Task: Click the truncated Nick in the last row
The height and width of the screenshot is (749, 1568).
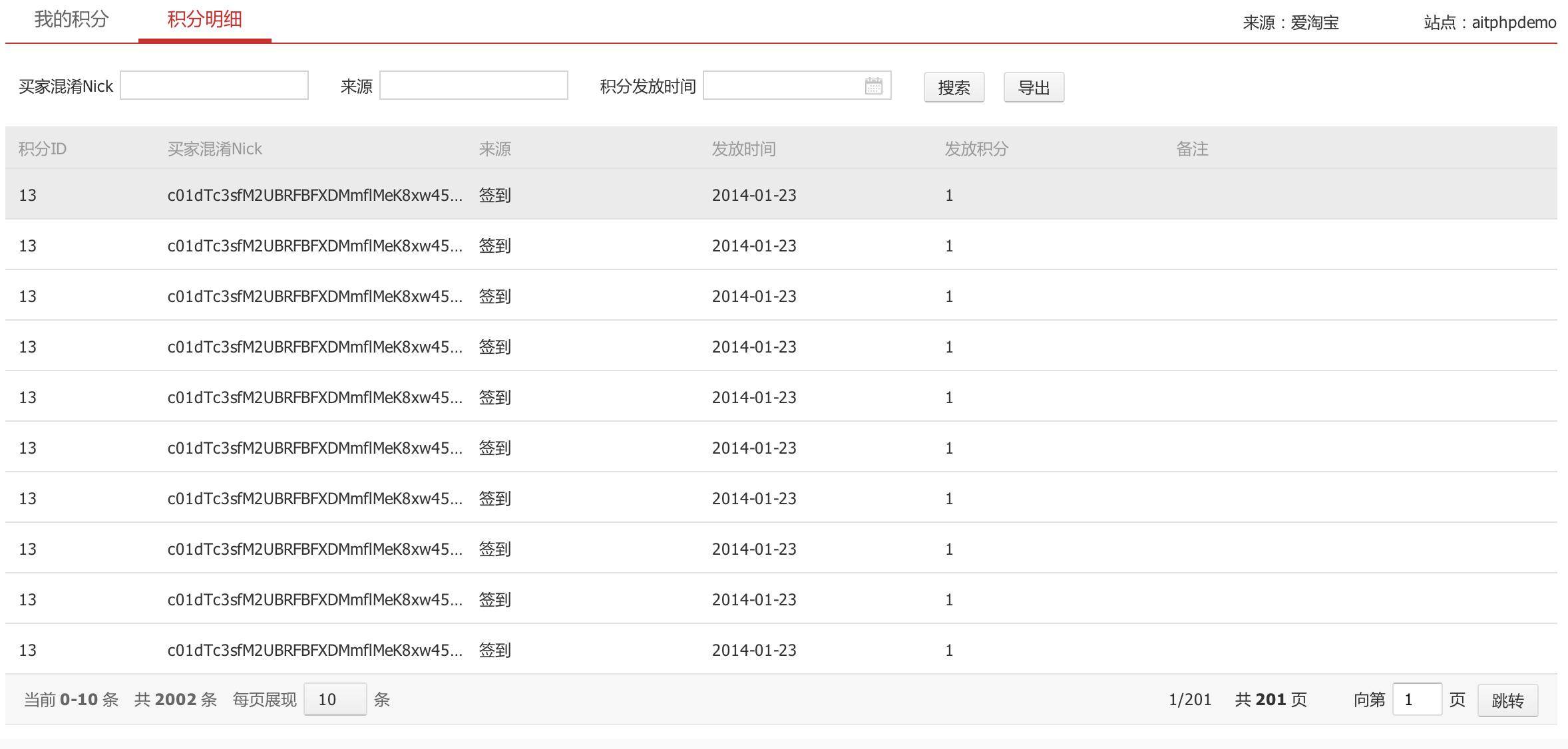Action: click(x=314, y=650)
